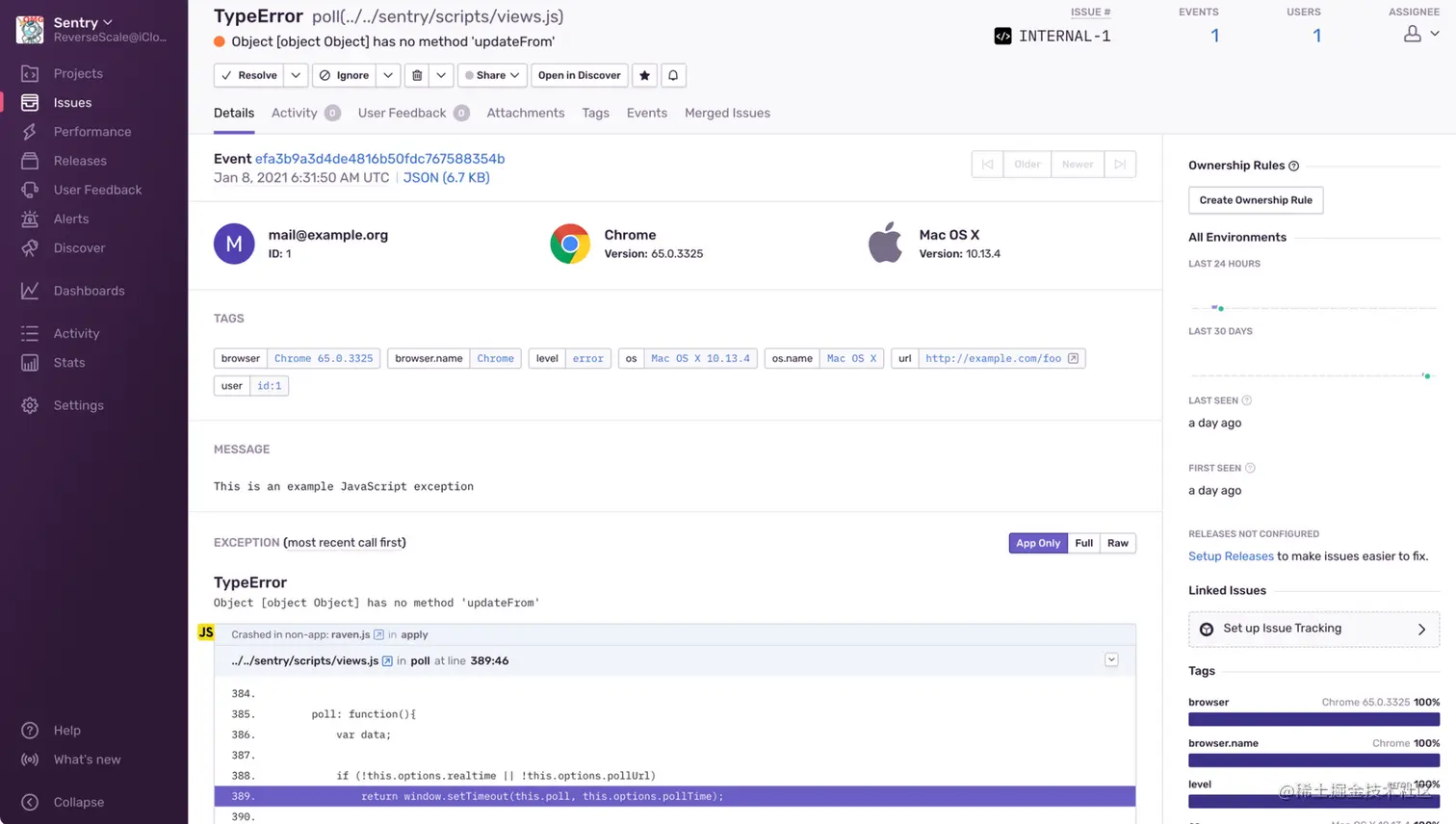Collapse the sidebar
This screenshot has height=824, width=1456.
coord(78,802)
